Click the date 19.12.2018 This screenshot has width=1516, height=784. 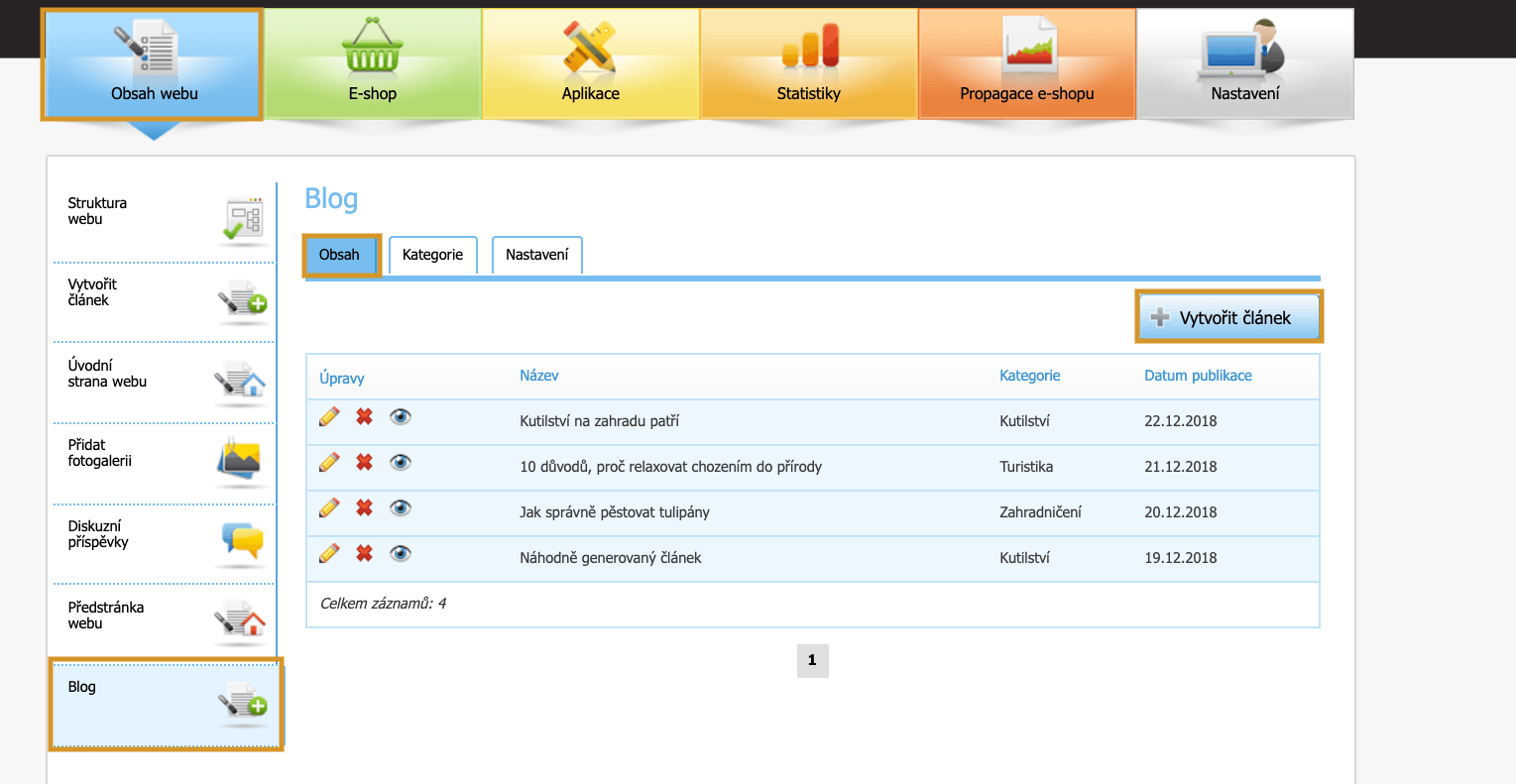1181,558
